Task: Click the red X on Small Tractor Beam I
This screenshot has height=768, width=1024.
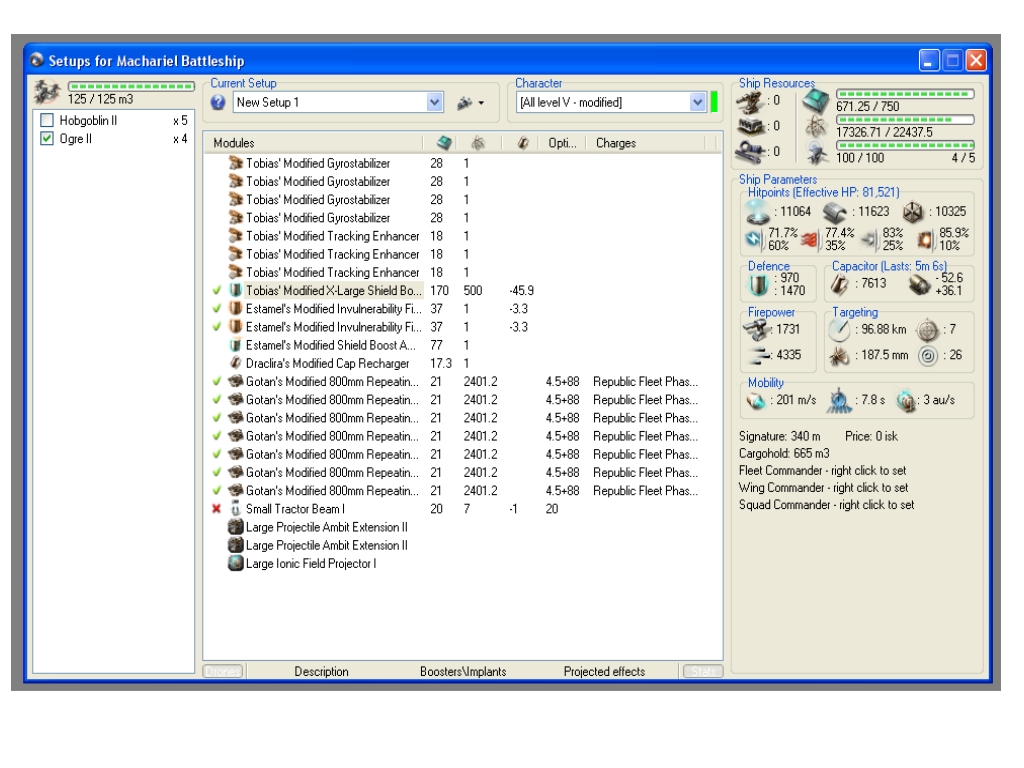Action: click(x=218, y=509)
